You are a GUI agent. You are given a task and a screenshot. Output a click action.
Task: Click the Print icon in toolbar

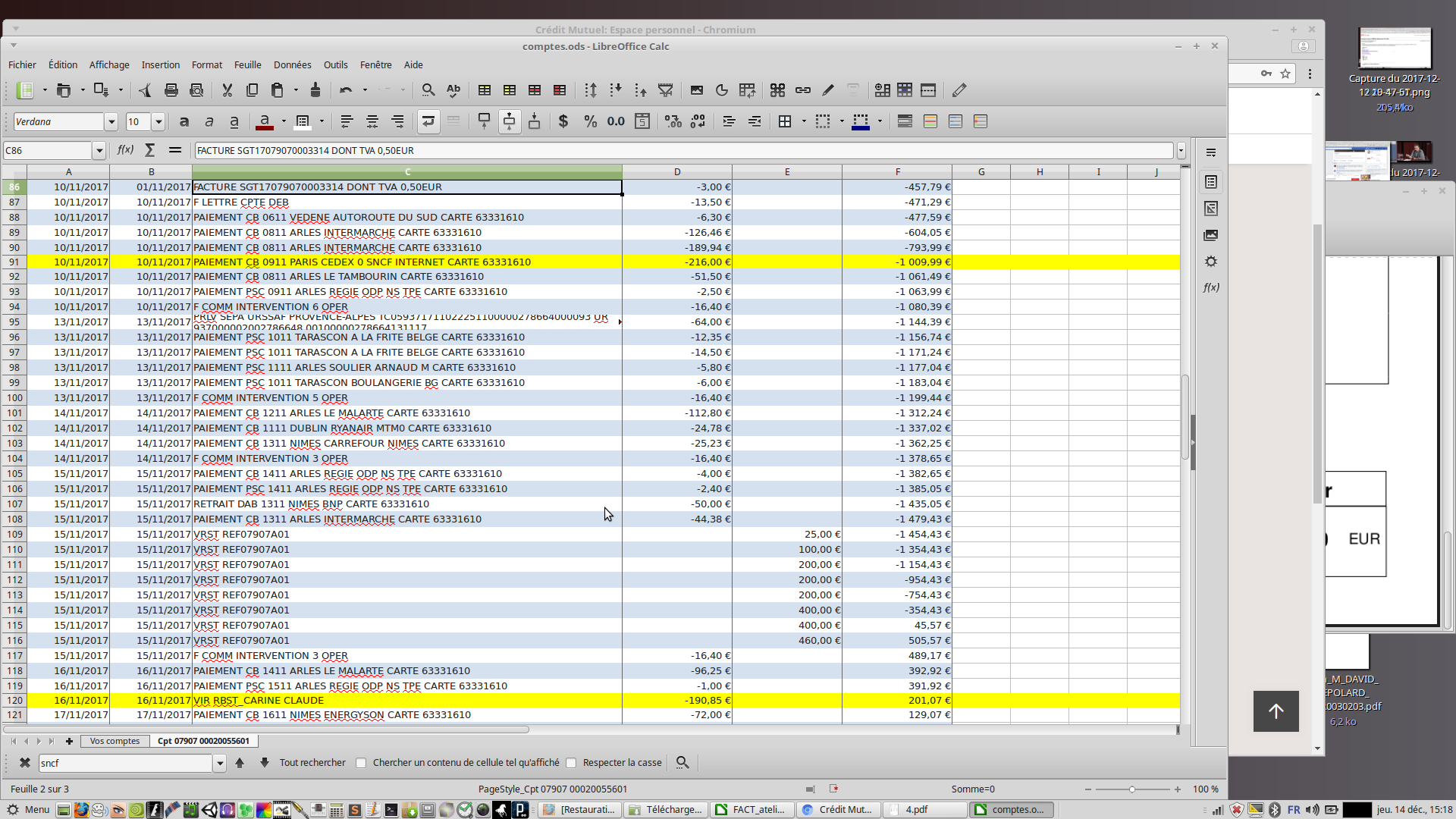pyautogui.click(x=171, y=90)
